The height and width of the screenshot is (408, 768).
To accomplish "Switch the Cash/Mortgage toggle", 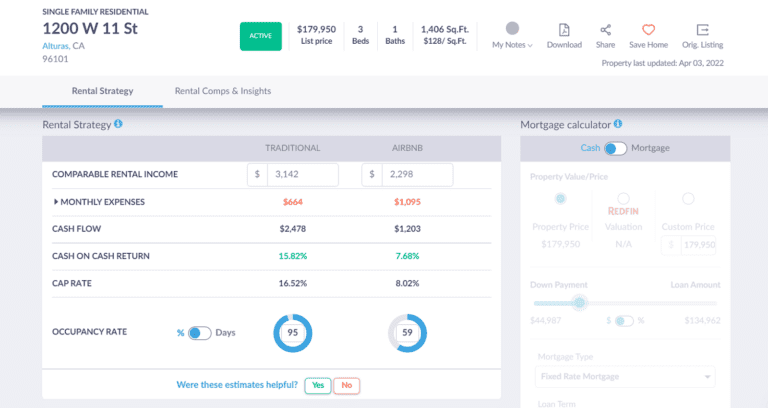I will [615, 148].
